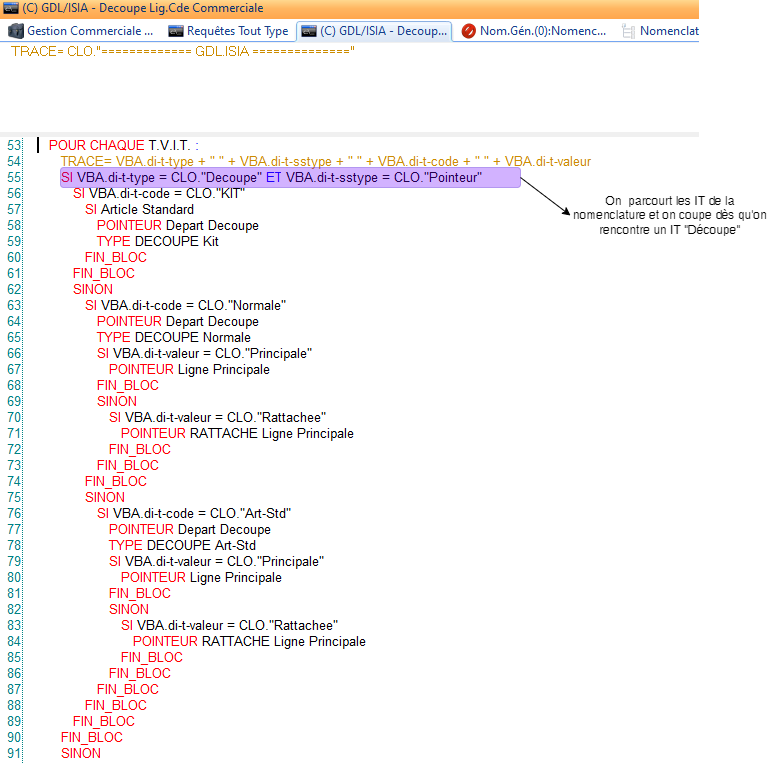Click the title bar application icon

point(10,8)
